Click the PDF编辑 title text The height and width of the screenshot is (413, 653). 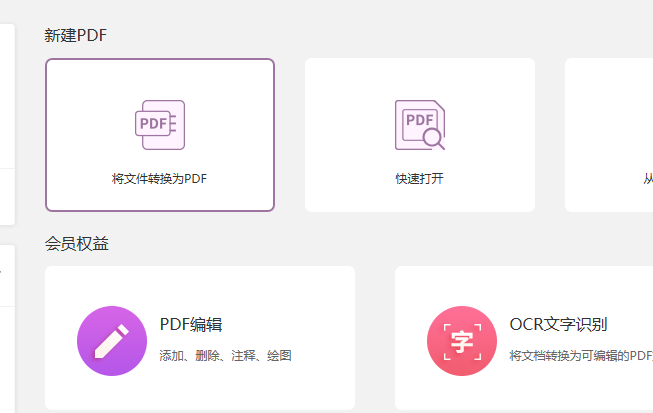191,324
